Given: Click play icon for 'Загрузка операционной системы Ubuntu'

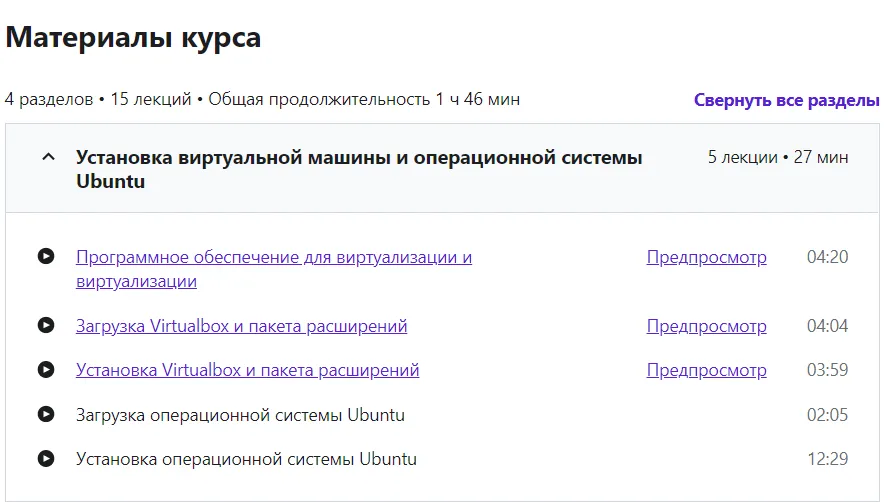Looking at the screenshot, I should (x=45, y=414).
